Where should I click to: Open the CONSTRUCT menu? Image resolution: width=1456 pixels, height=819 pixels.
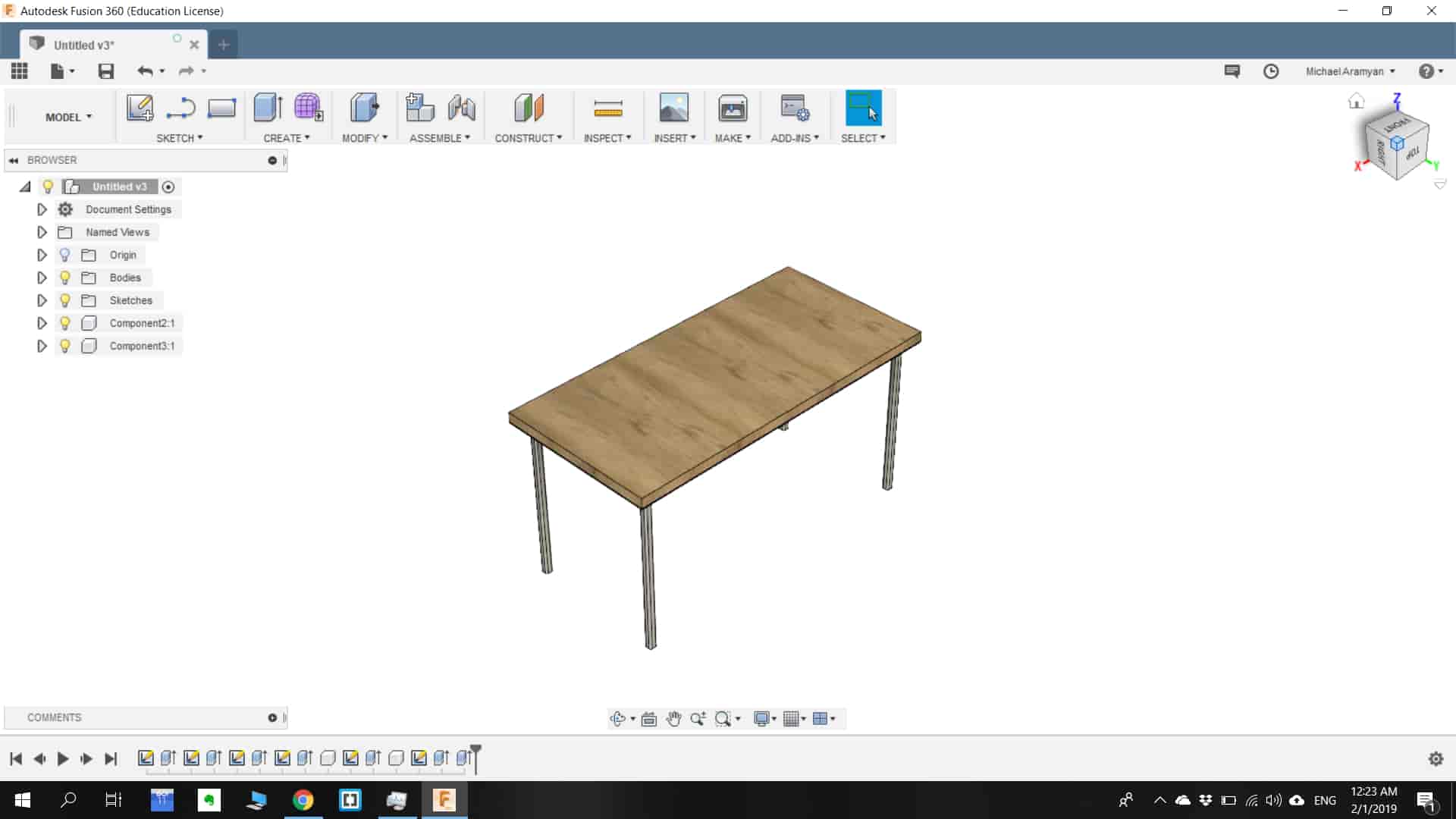[x=528, y=138]
